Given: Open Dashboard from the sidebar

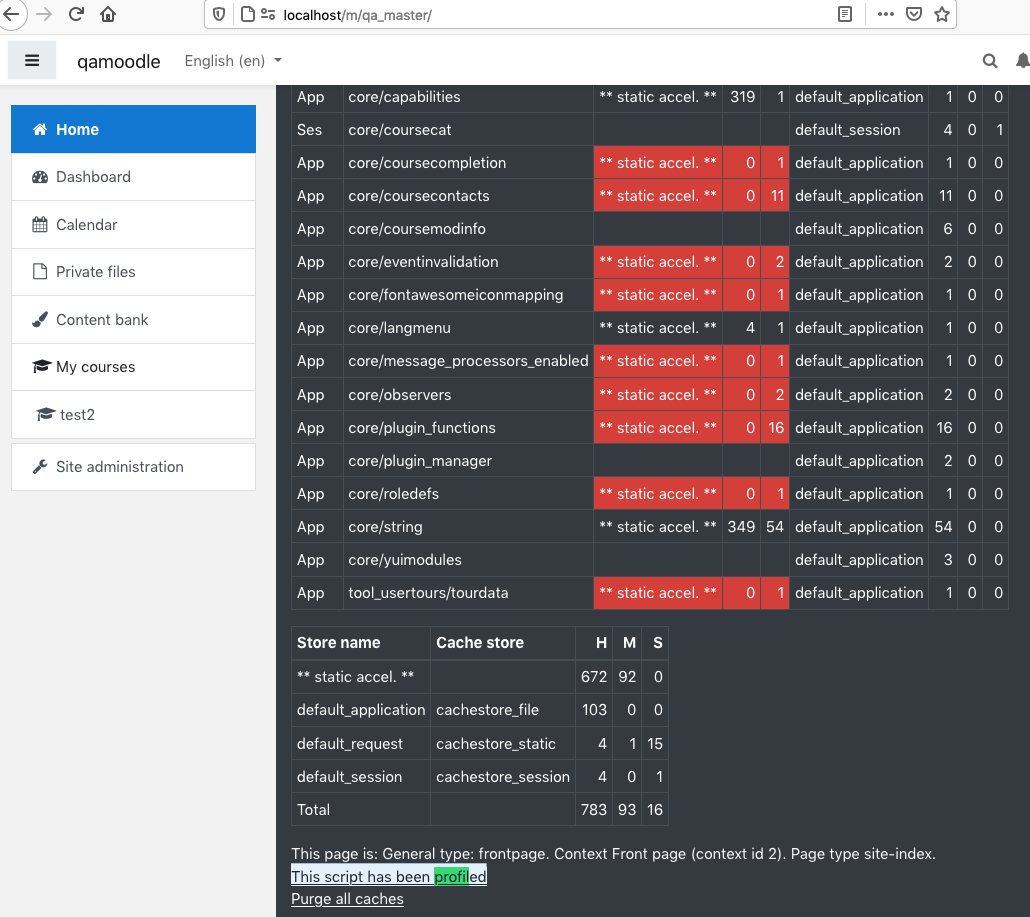Looking at the screenshot, I should (133, 177).
